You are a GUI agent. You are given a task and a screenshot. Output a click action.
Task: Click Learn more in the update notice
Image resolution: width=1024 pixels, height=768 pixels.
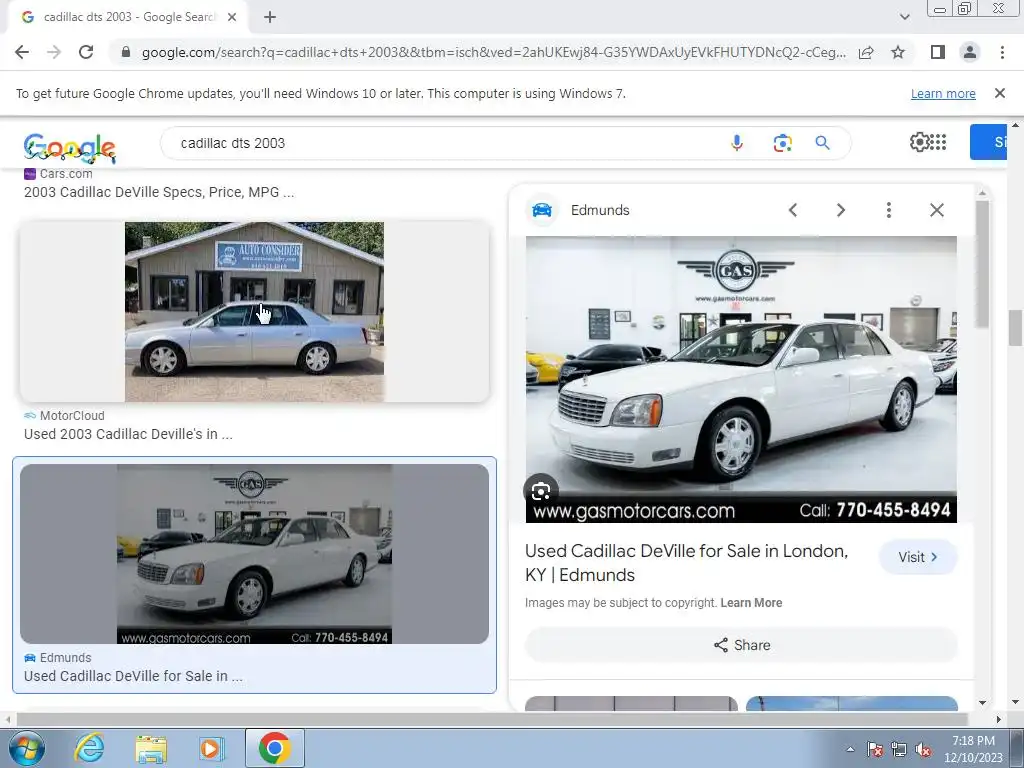[x=943, y=93]
